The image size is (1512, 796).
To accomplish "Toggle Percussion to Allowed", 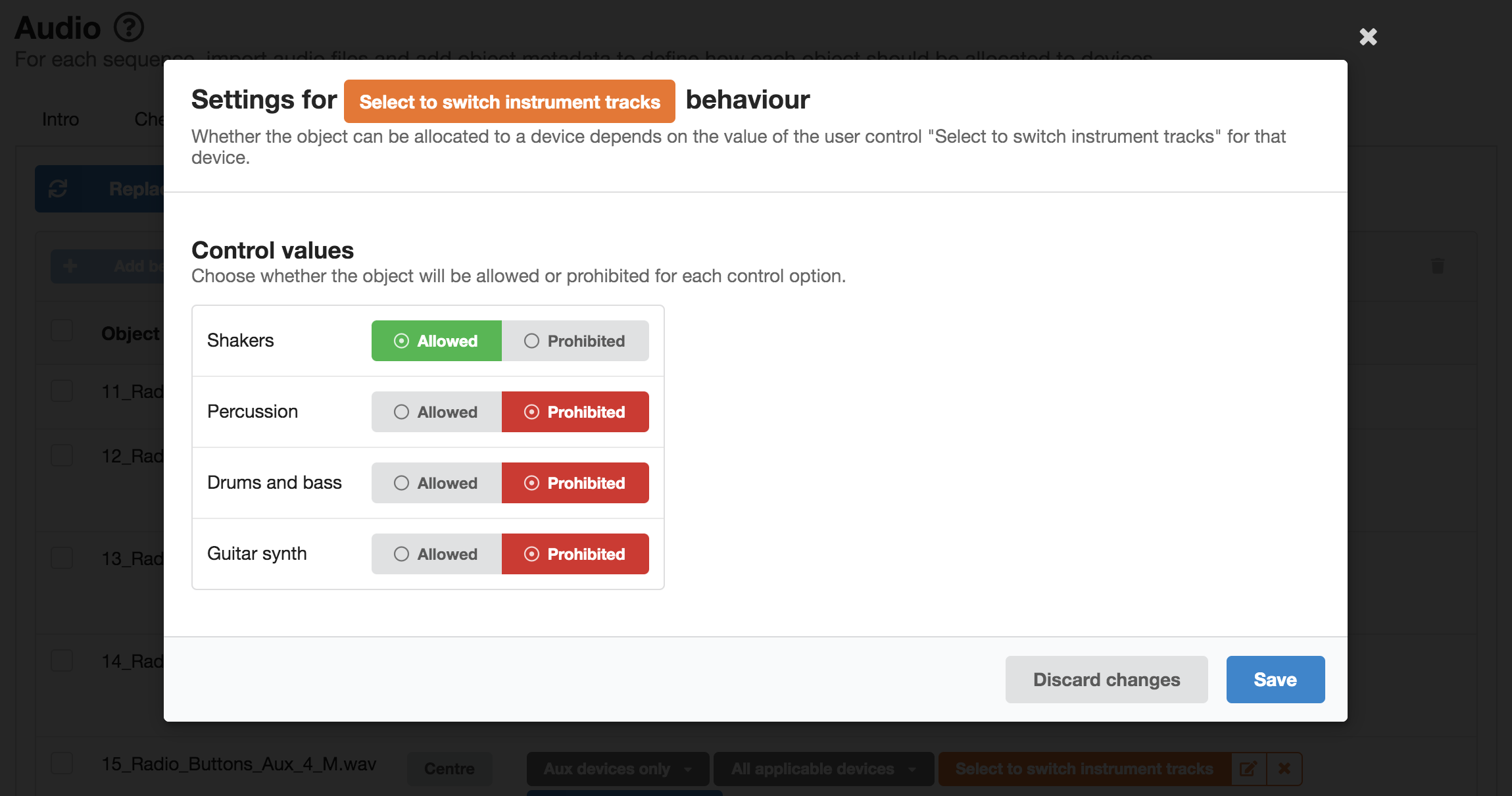I will tap(435, 411).
